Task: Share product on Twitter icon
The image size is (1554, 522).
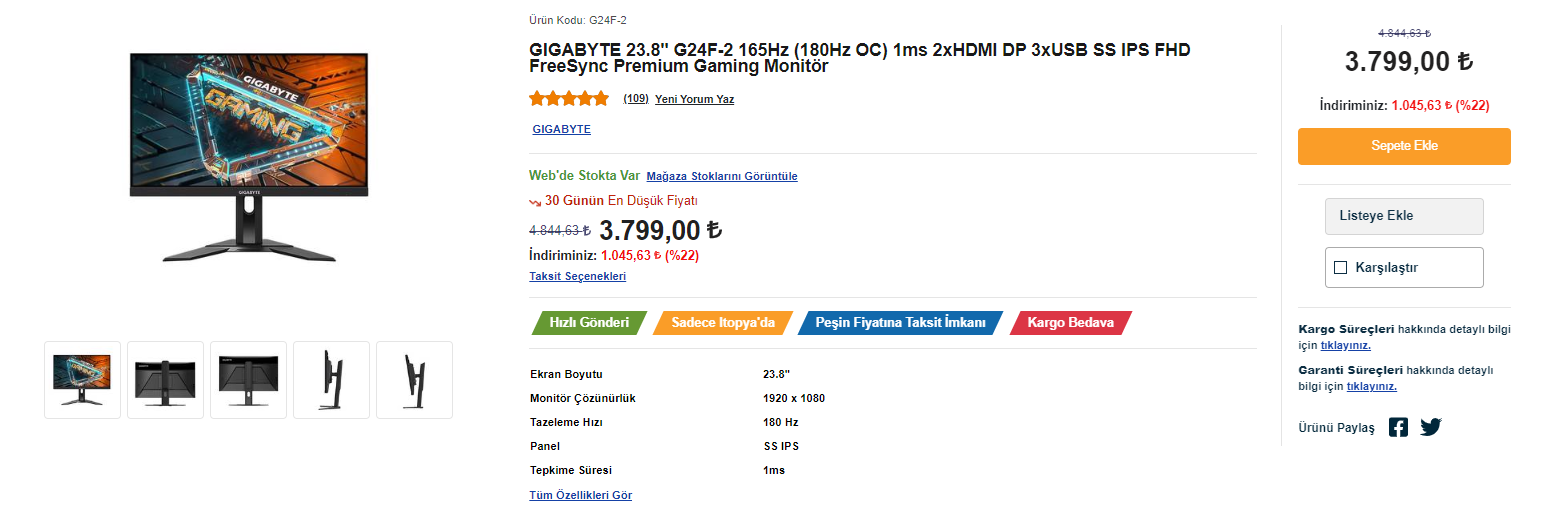Action: pos(1431,427)
